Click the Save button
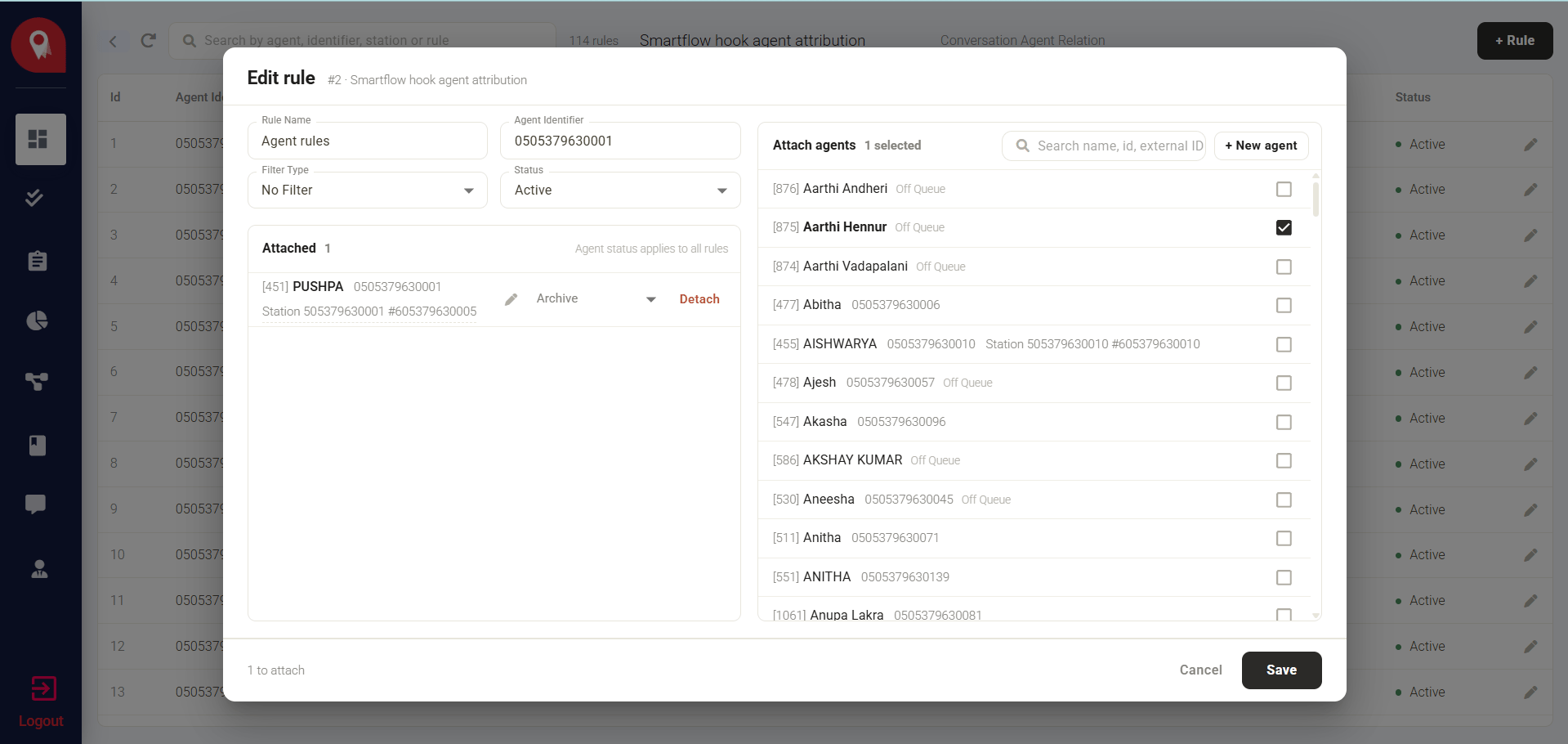Screen dimensions: 1568x744 [x=1281, y=670]
